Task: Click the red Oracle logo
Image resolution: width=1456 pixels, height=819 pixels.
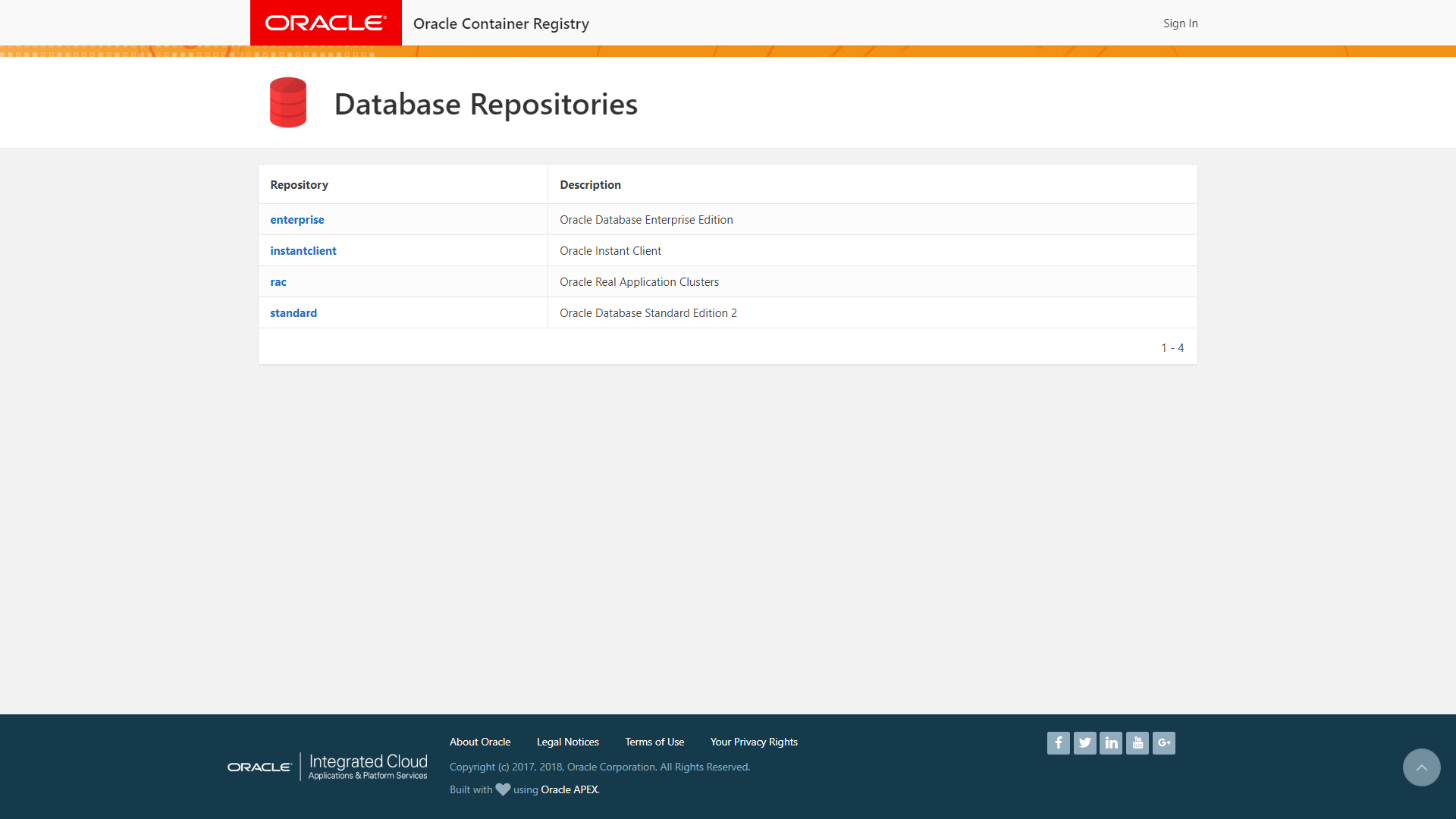Action: point(325,23)
